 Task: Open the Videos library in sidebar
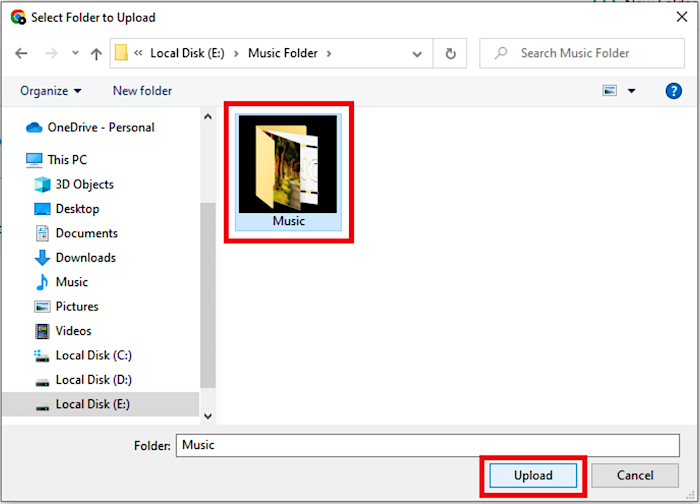[x=73, y=331]
